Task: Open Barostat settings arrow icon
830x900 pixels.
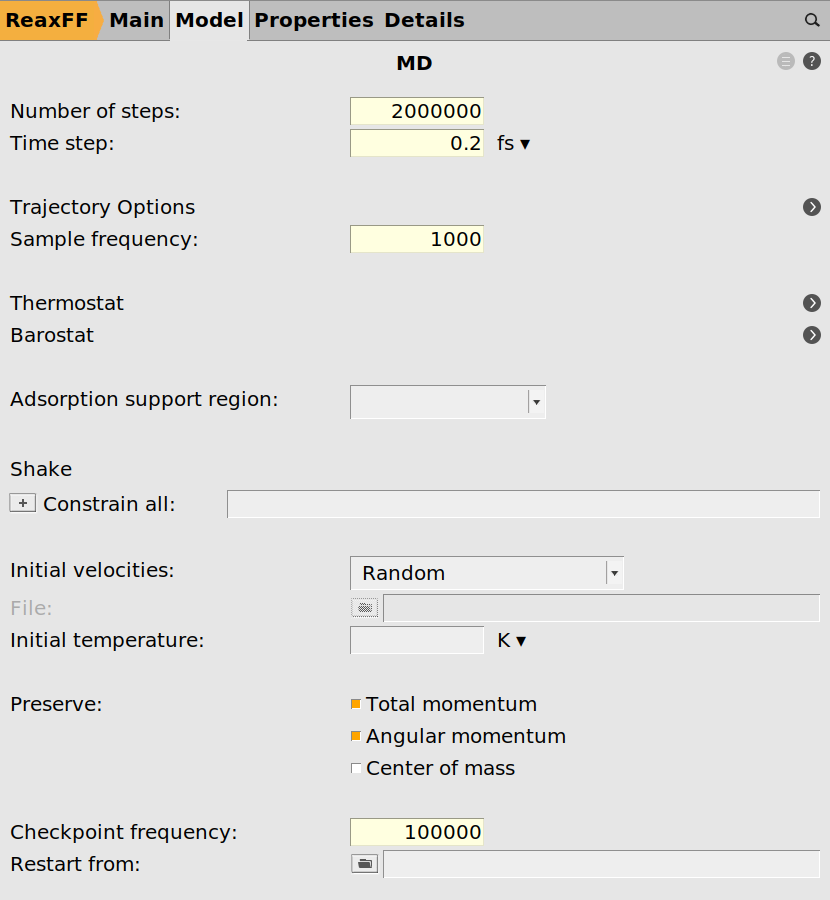Action: [x=812, y=335]
